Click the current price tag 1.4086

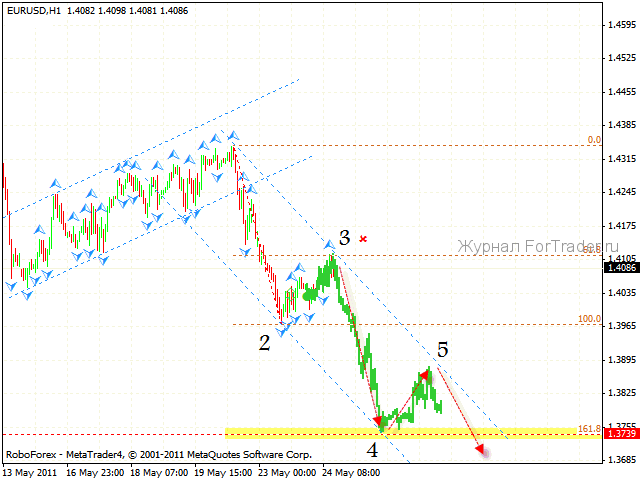tap(621, 267)
